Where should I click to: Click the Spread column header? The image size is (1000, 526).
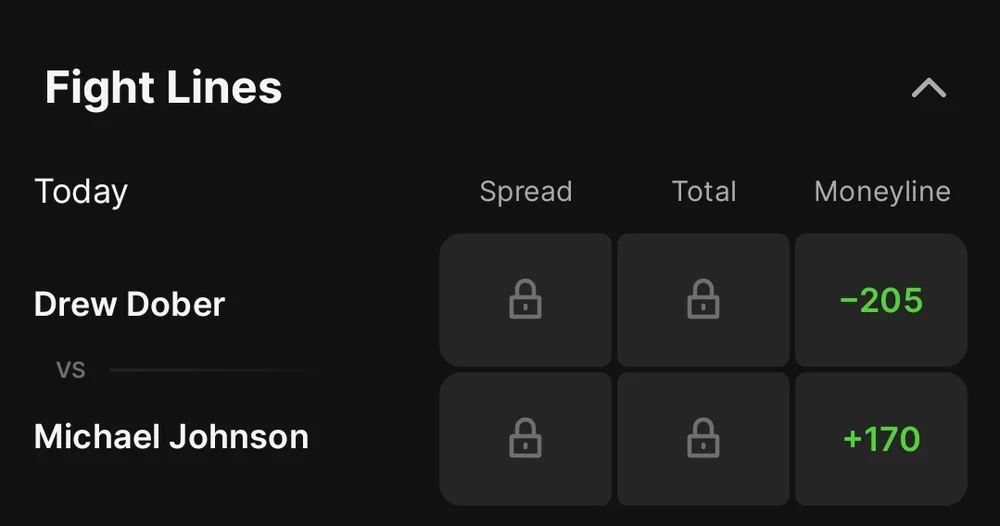click(525, 191)
